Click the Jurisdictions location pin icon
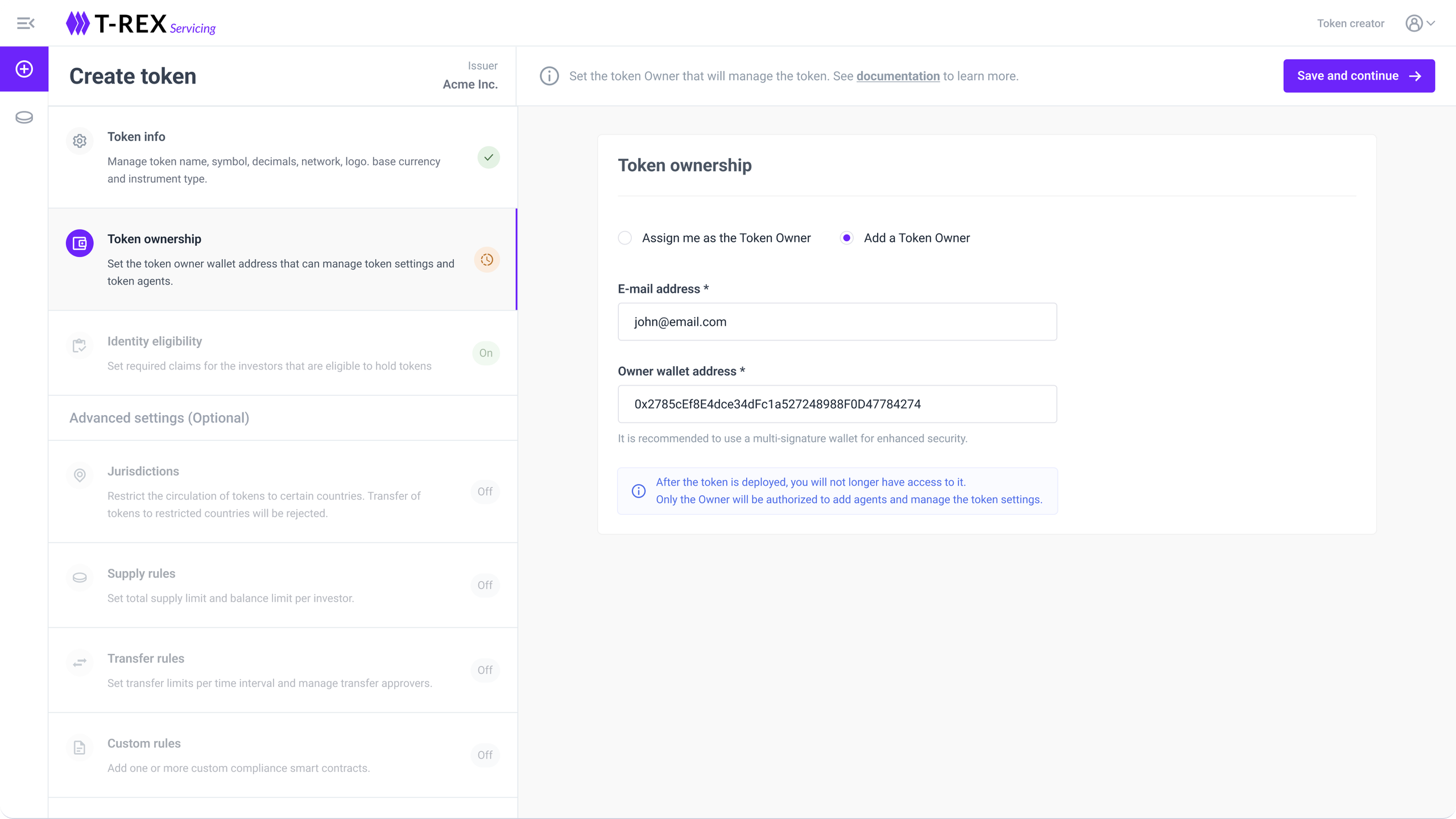Viewport: 1456px width, 819px height. click(80, 475)
